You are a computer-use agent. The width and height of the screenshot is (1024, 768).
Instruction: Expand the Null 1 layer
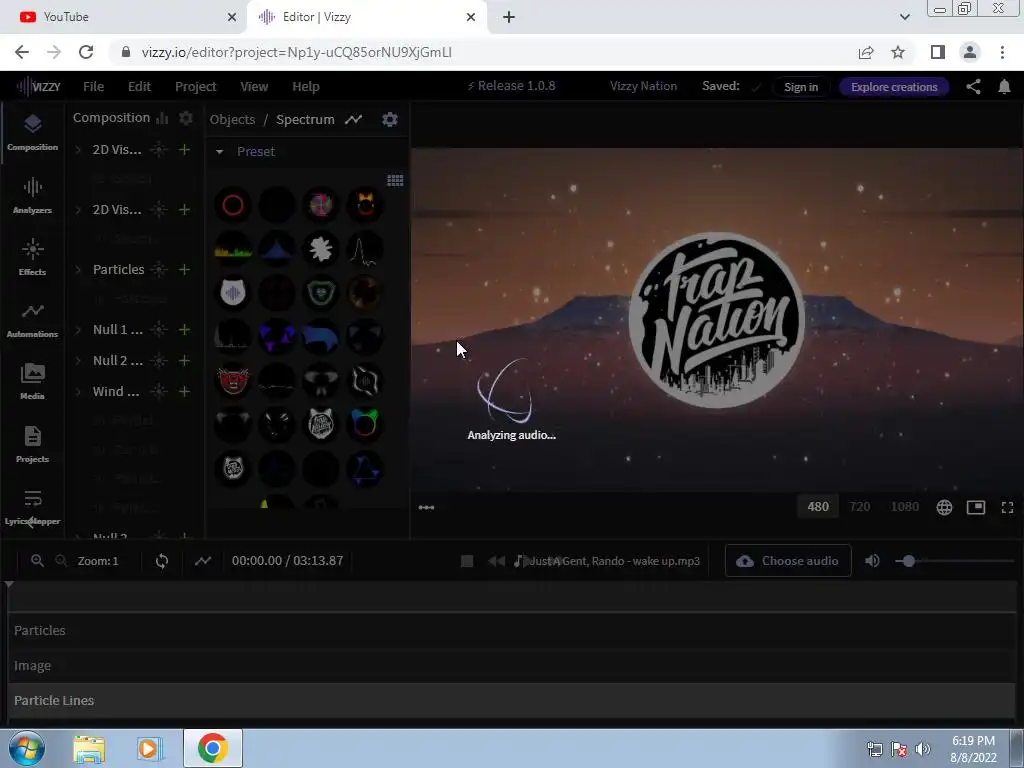(78, 330)
